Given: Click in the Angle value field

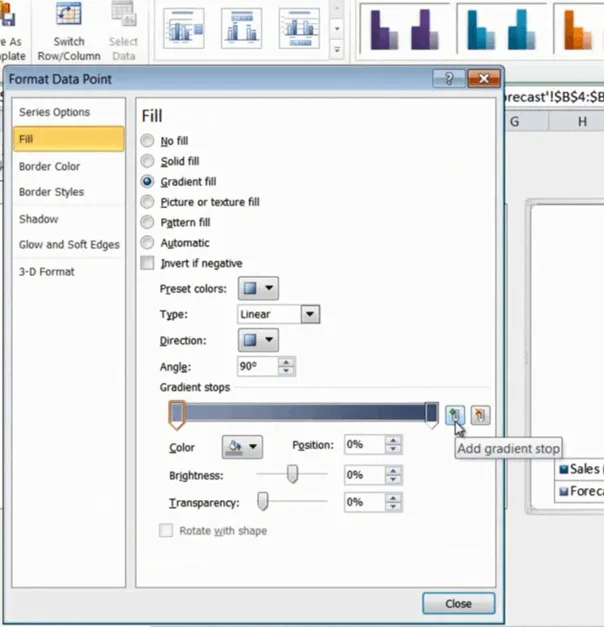Looking at the screenshot, I should (258, 366).
